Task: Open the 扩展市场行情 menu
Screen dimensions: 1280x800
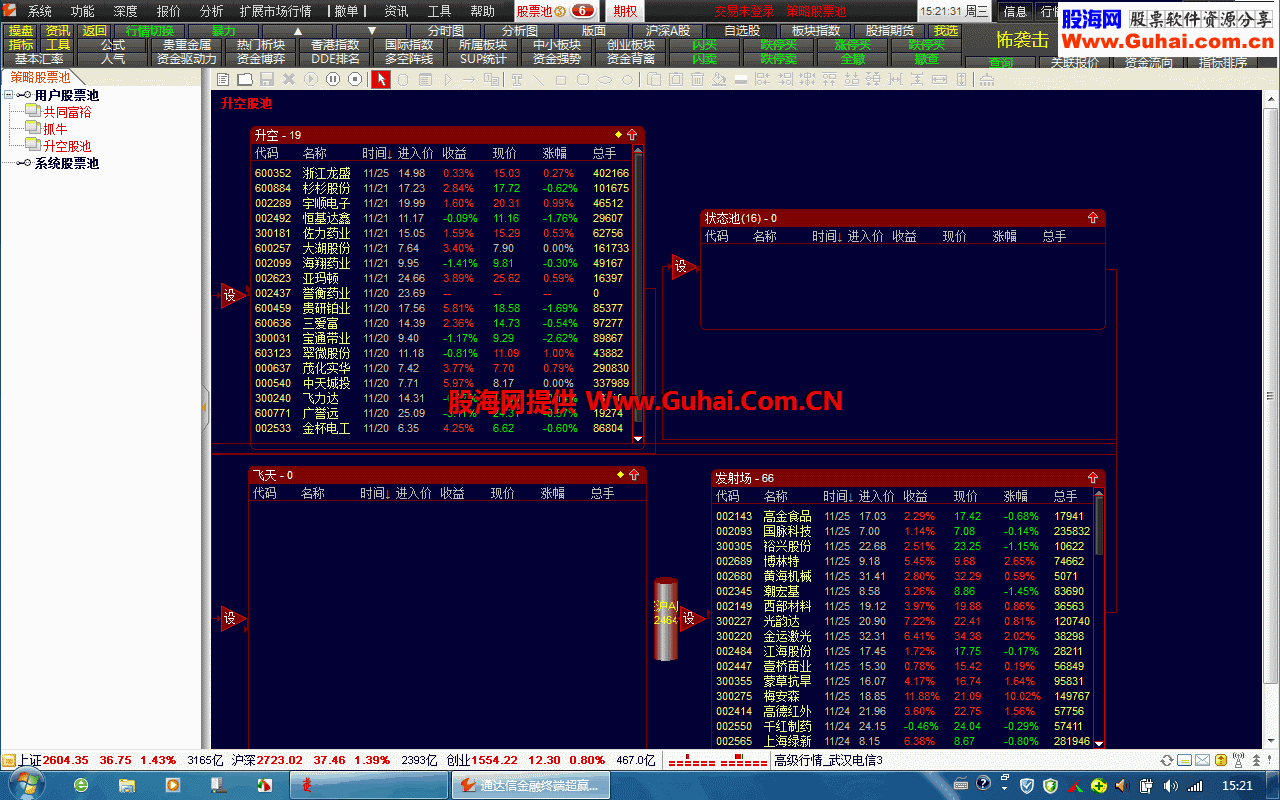Action: [x=275, y=11]
